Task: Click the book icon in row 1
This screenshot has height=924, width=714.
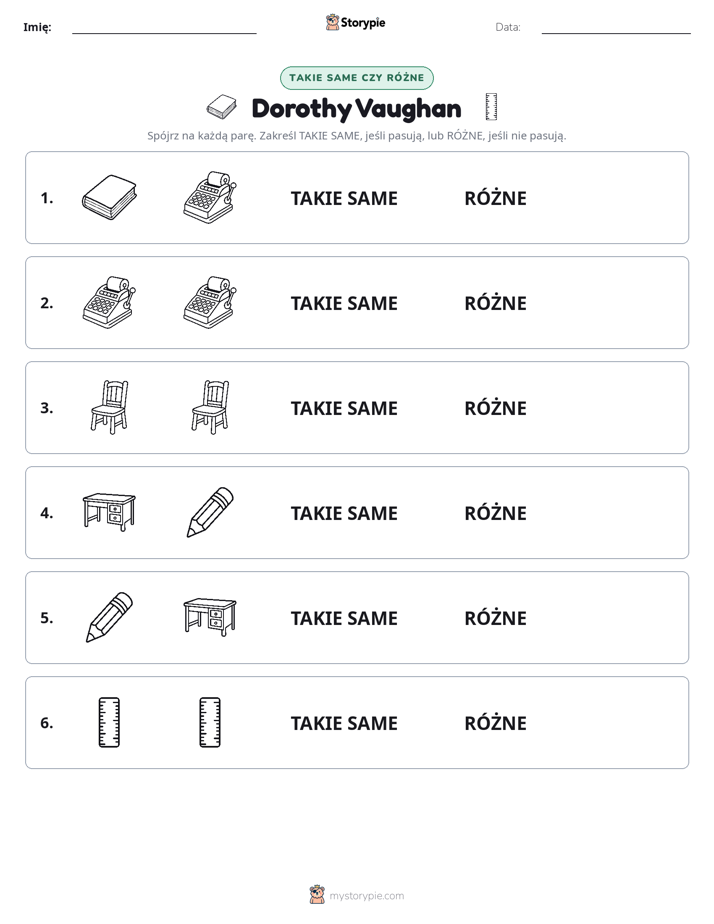Action: (x=109, y=197)
